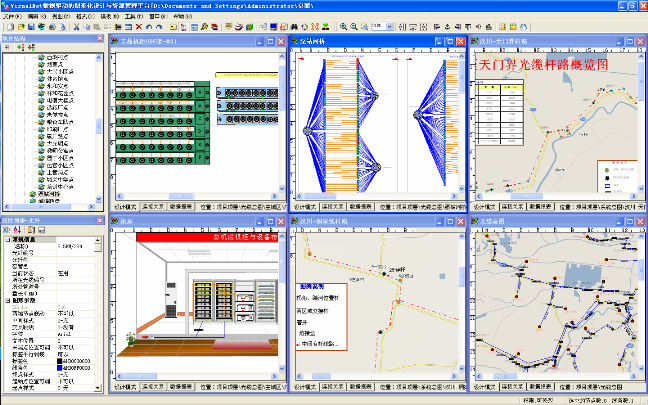Click the zoom-in magnifier icon
This screenshot has height=405, width=648.
342,28
